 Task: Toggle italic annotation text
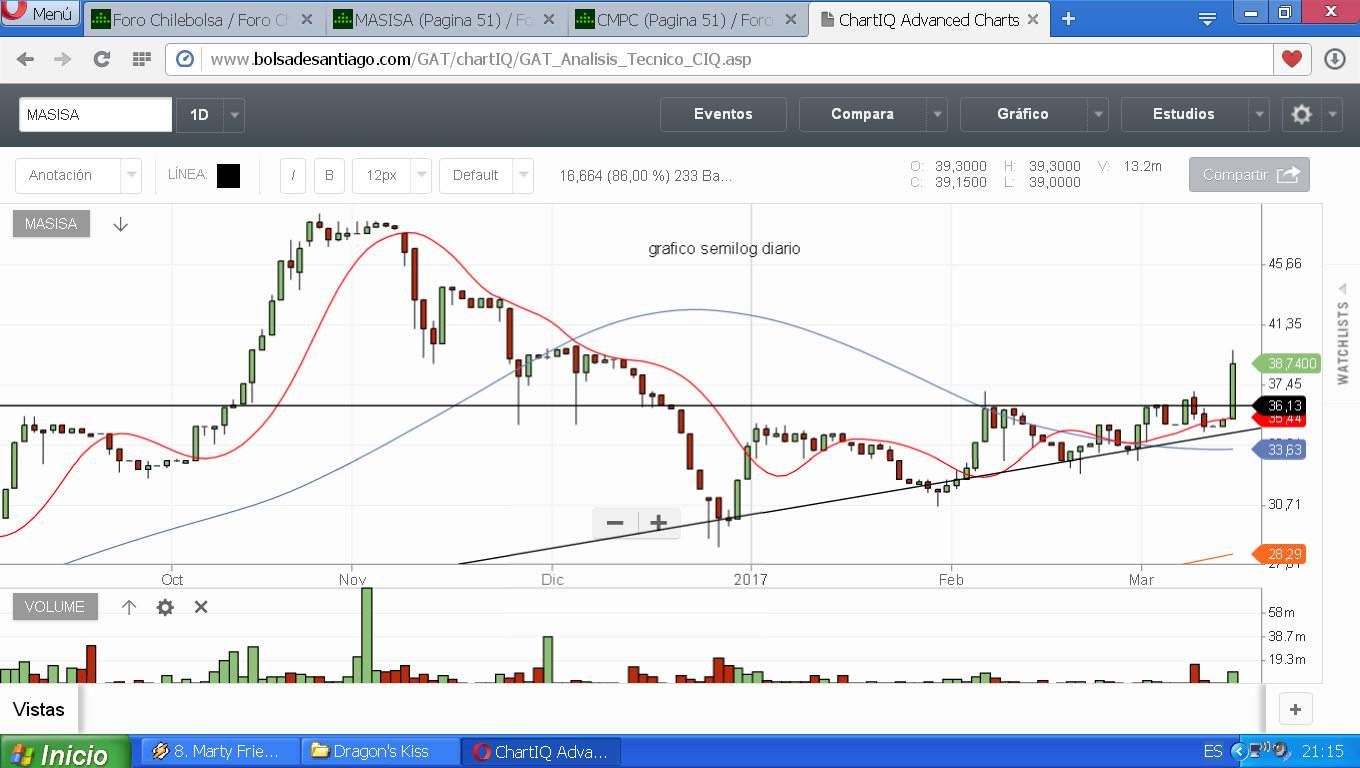[293, 175]
